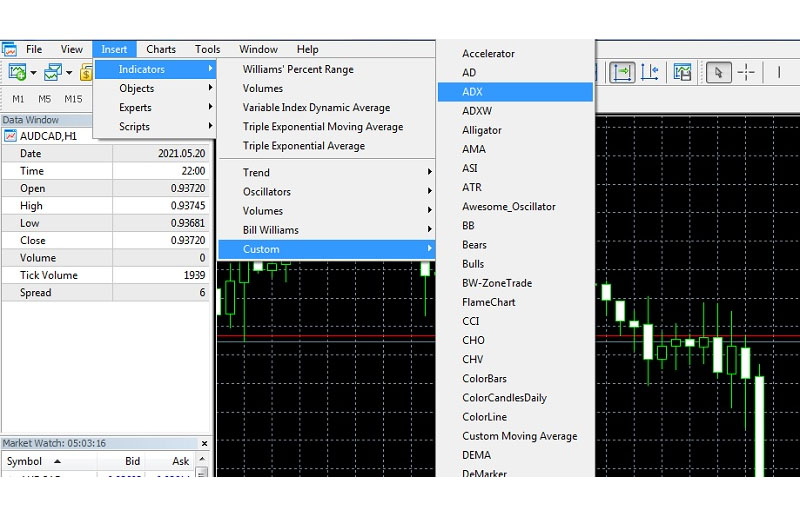Image resolution: width=800 pixels, height=507 pixels.
Task: Open the View menu
Action: tap(71, 49)
